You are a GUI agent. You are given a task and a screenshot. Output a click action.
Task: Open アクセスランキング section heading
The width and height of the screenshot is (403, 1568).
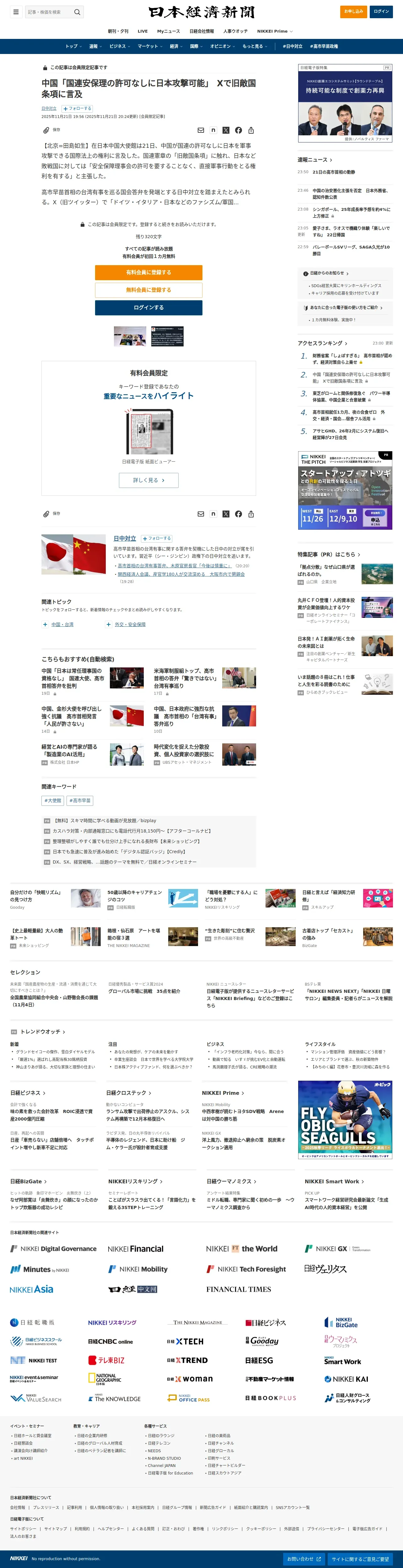tap(323, 343)
